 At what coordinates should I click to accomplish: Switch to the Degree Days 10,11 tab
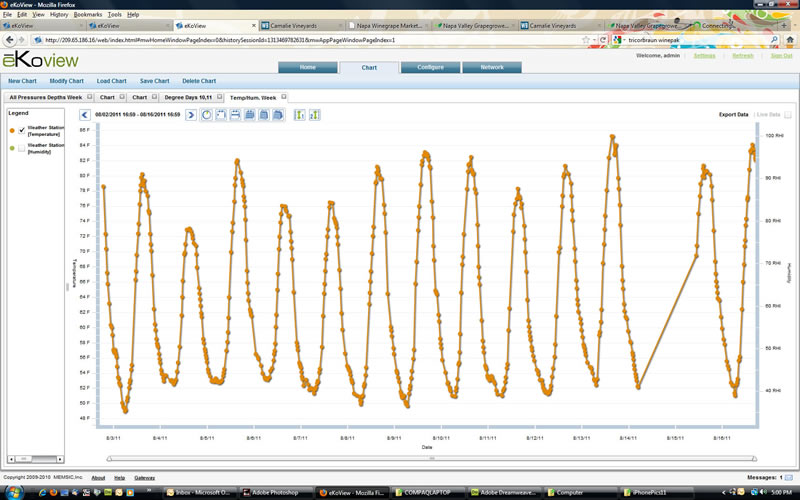(x=188, y=98)
